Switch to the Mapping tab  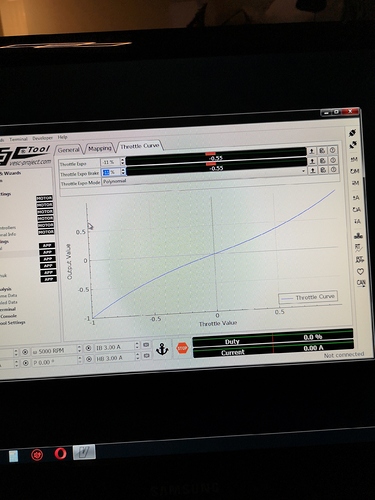click(x=99, y=148)
